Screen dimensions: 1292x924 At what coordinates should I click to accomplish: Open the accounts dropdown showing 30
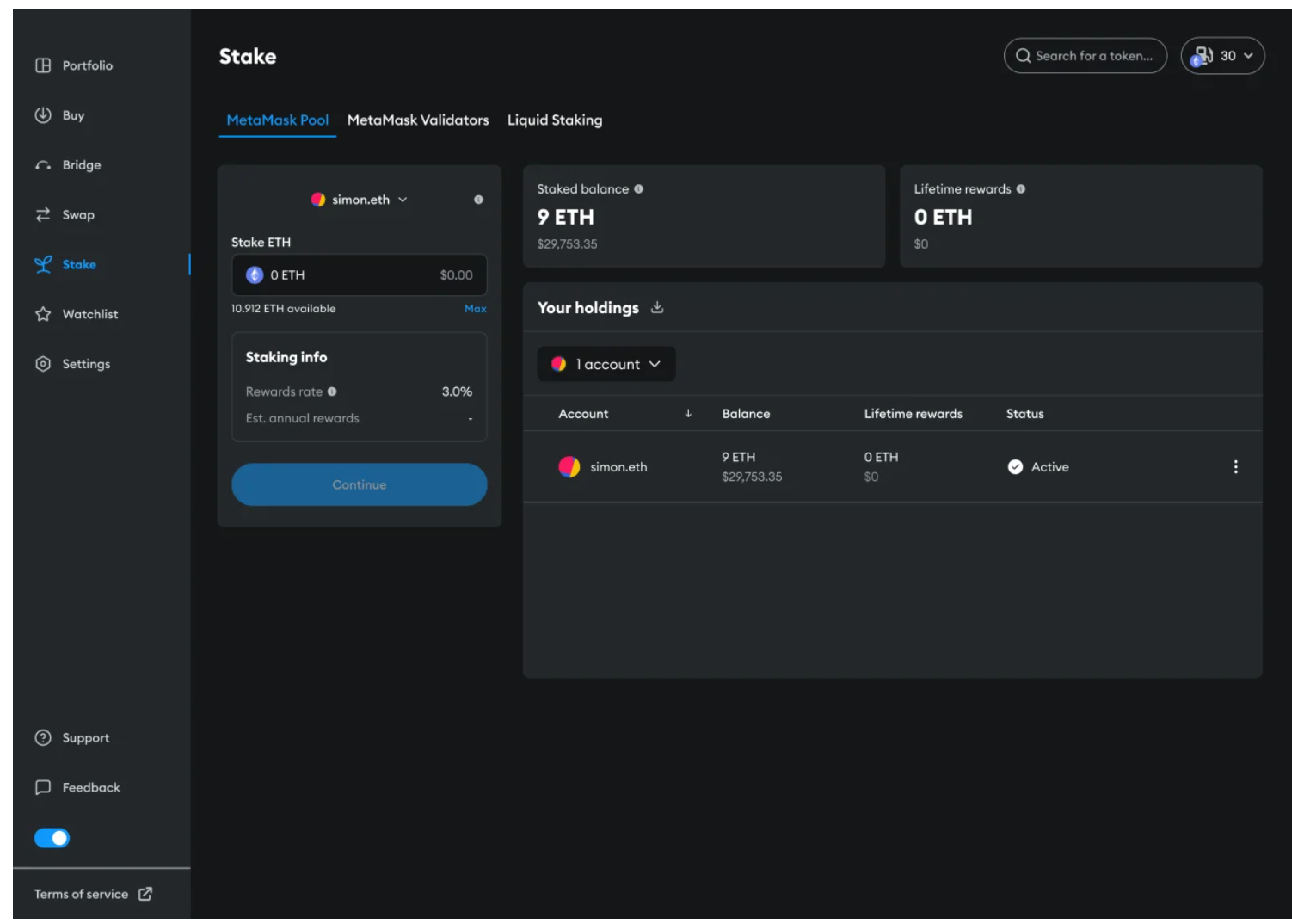pos(1222,56)
